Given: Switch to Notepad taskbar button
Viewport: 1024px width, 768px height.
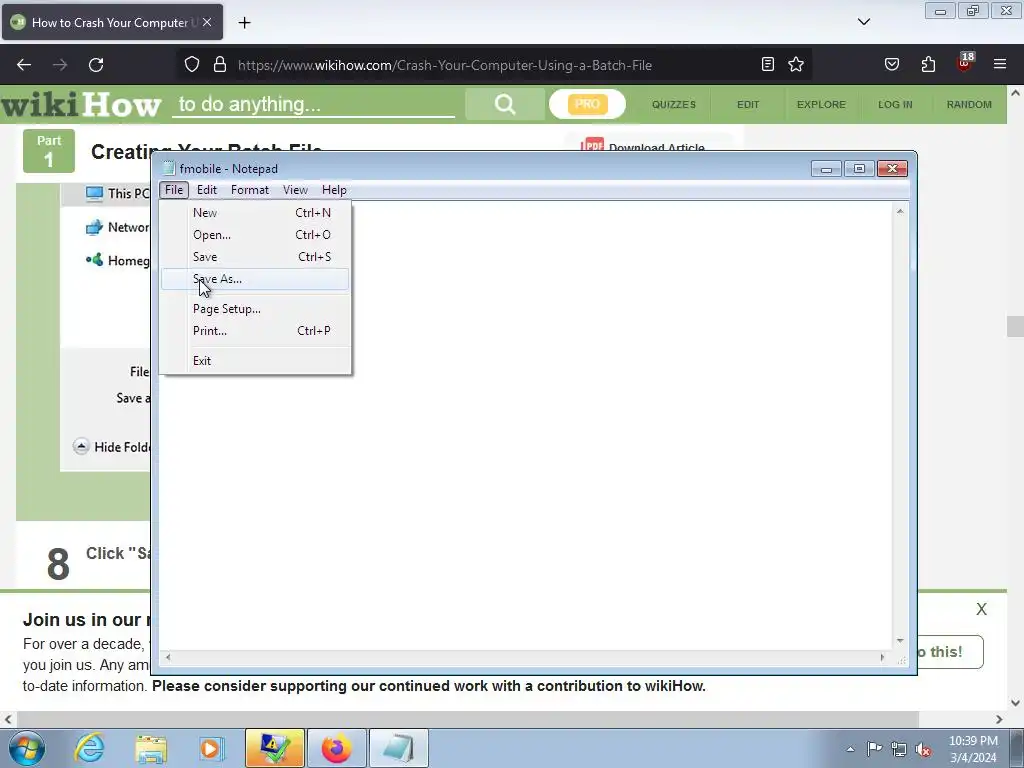Looking at the screenshot, I should point(399,748).
